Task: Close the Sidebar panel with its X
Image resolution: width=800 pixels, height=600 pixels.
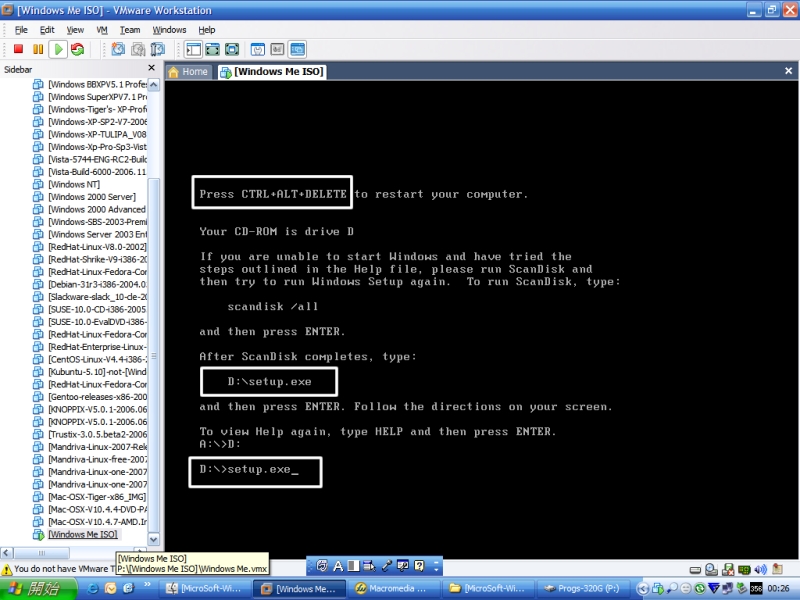Action: [152, 68]
